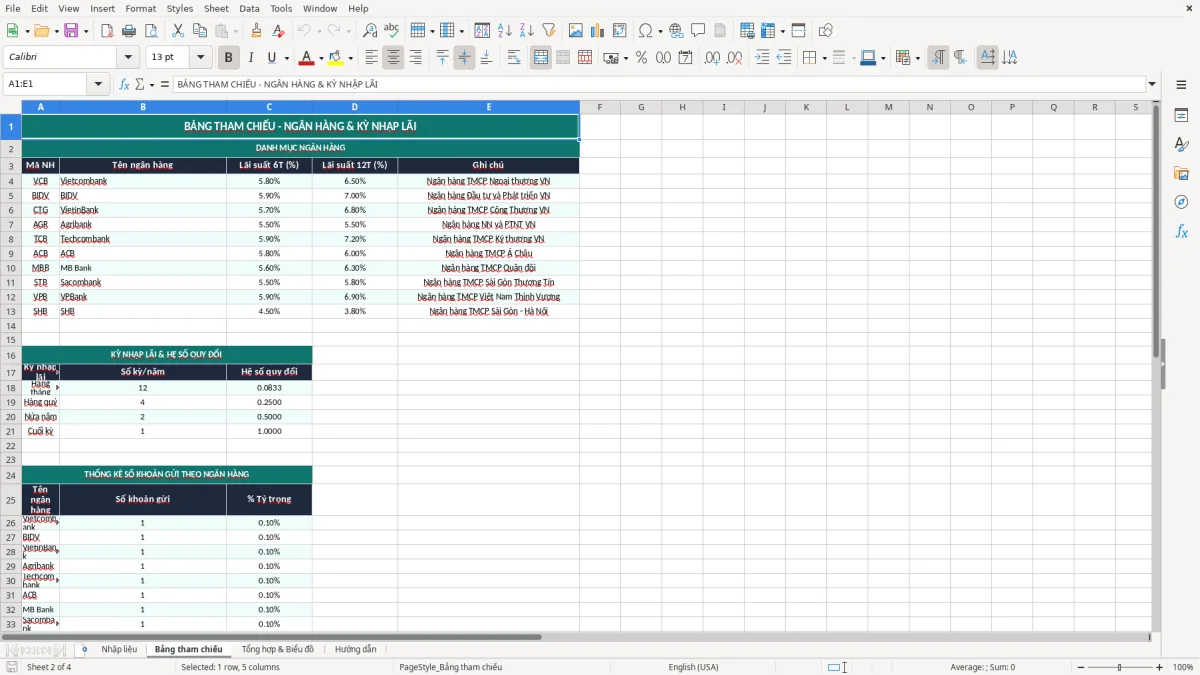The height and width of the screenshot is (675, 1200).
Task: Click the Insert Chart icon
Action: click(x=598, y=31)
